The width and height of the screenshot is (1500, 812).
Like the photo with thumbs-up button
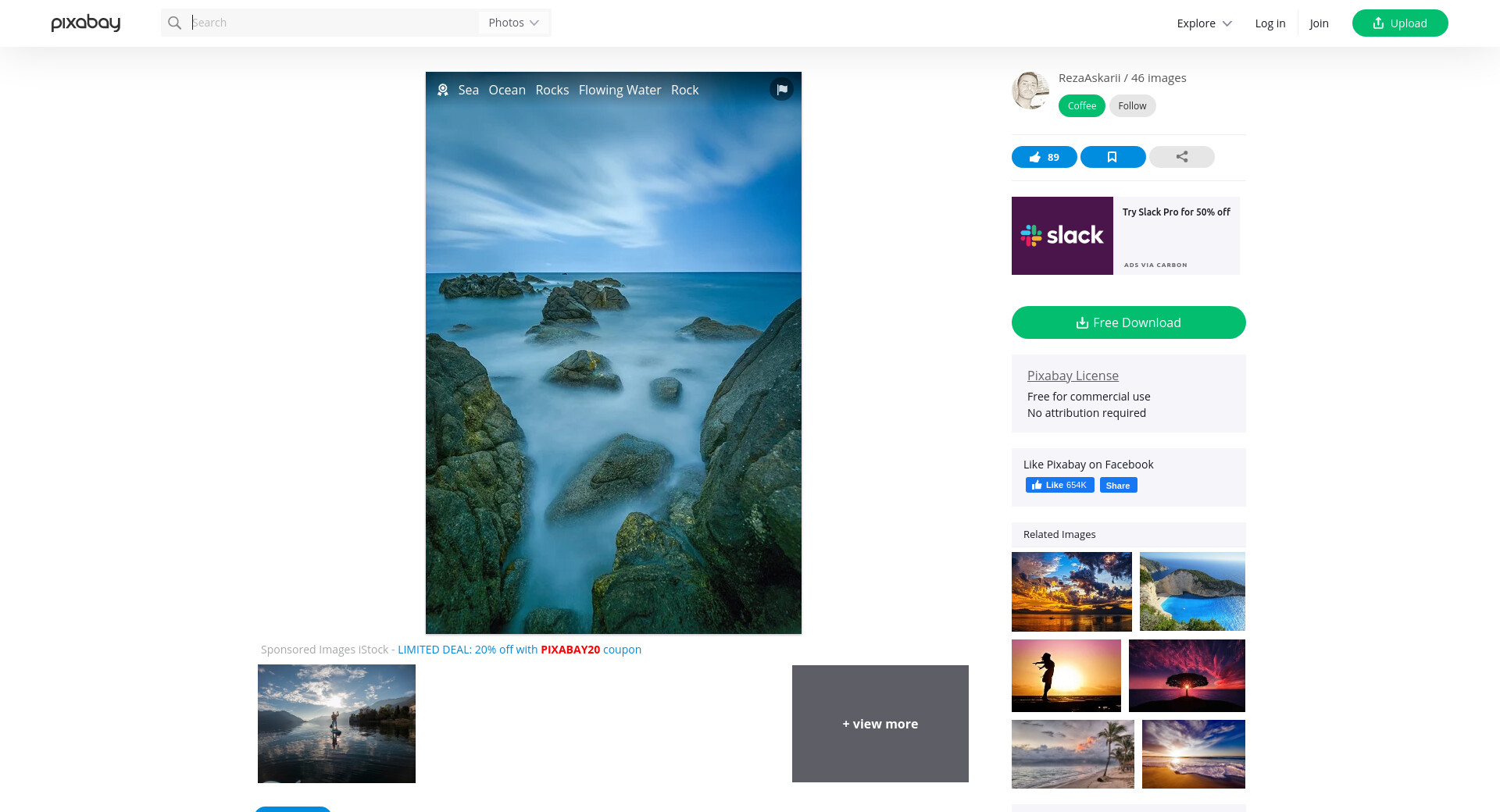pos(1044,157)
